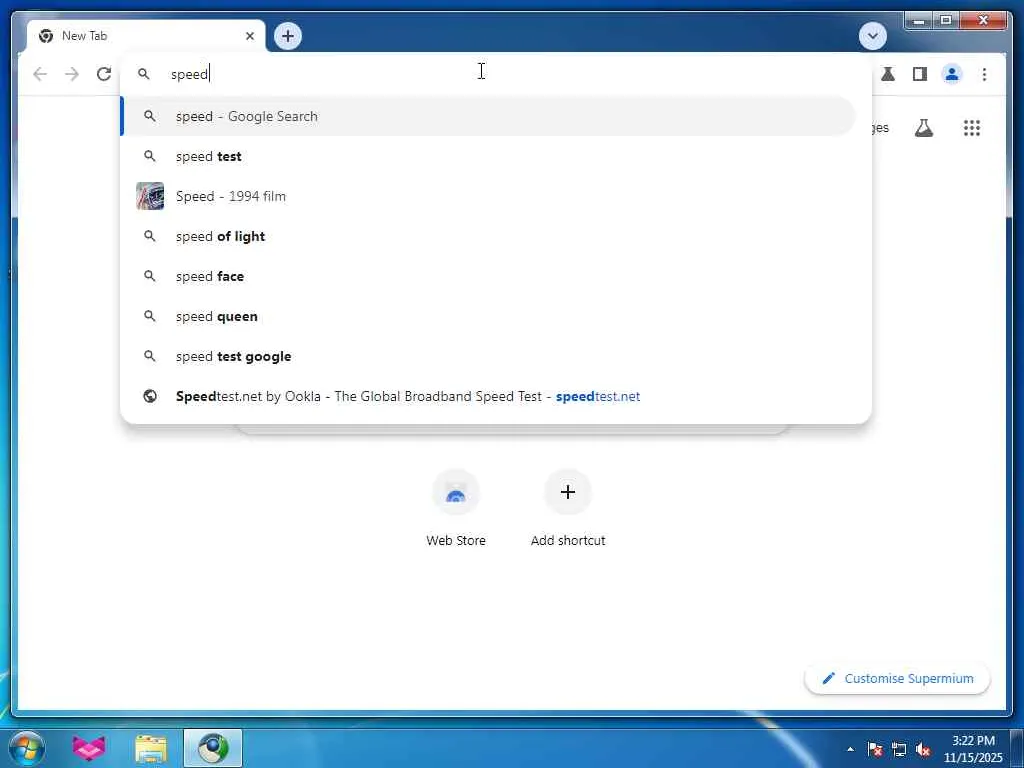Click the Customise Supermium button
This screenshot has height=768, width=1024.
(897, 679)
